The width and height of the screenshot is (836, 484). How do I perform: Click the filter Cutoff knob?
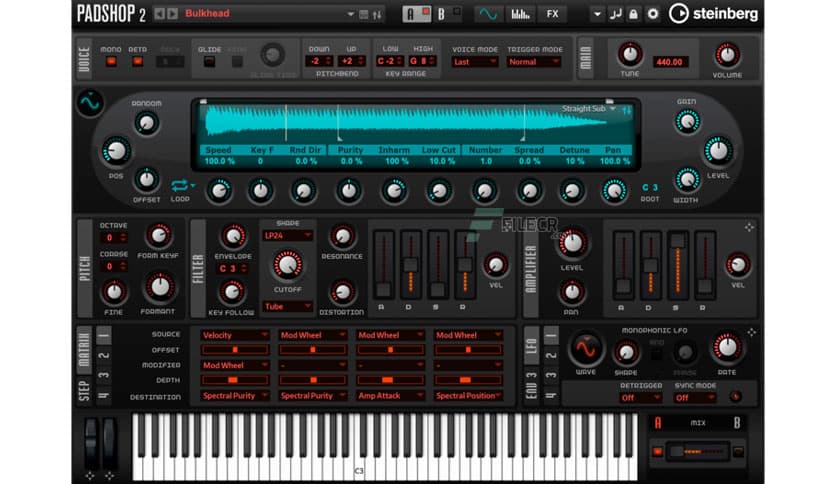(287, 265)
